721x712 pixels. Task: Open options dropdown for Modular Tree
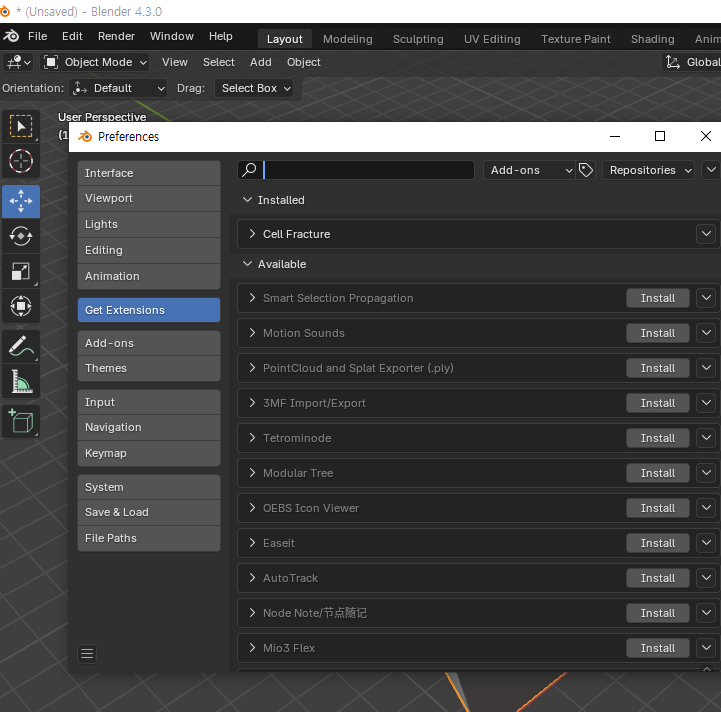(x=706, y=472)
